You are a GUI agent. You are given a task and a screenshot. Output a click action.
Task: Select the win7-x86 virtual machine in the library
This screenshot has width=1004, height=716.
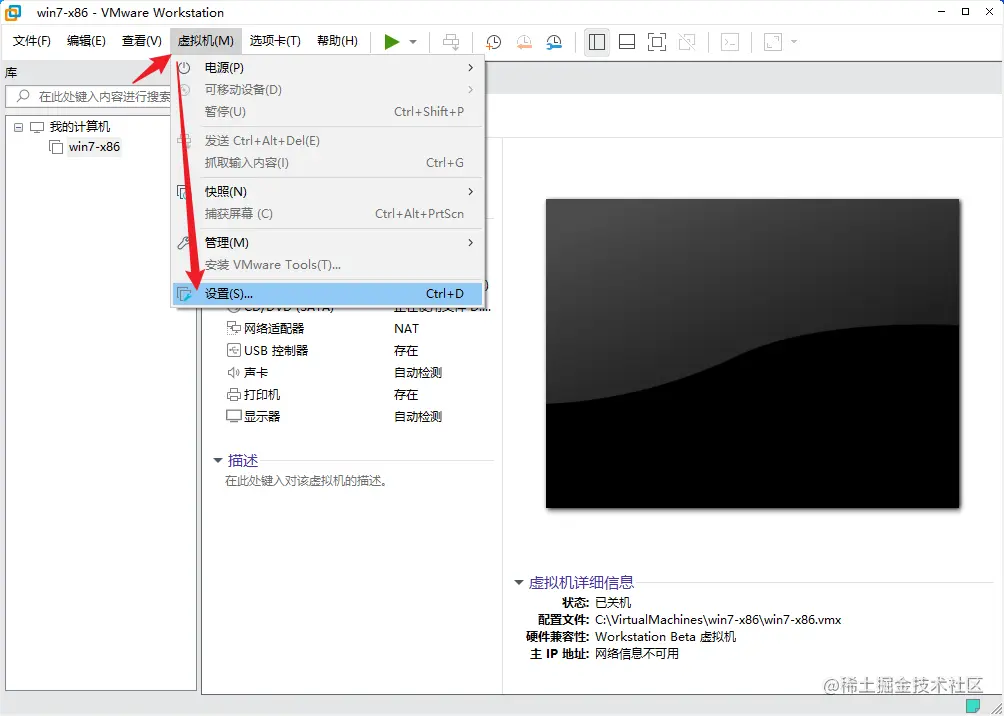click(94, 147)
